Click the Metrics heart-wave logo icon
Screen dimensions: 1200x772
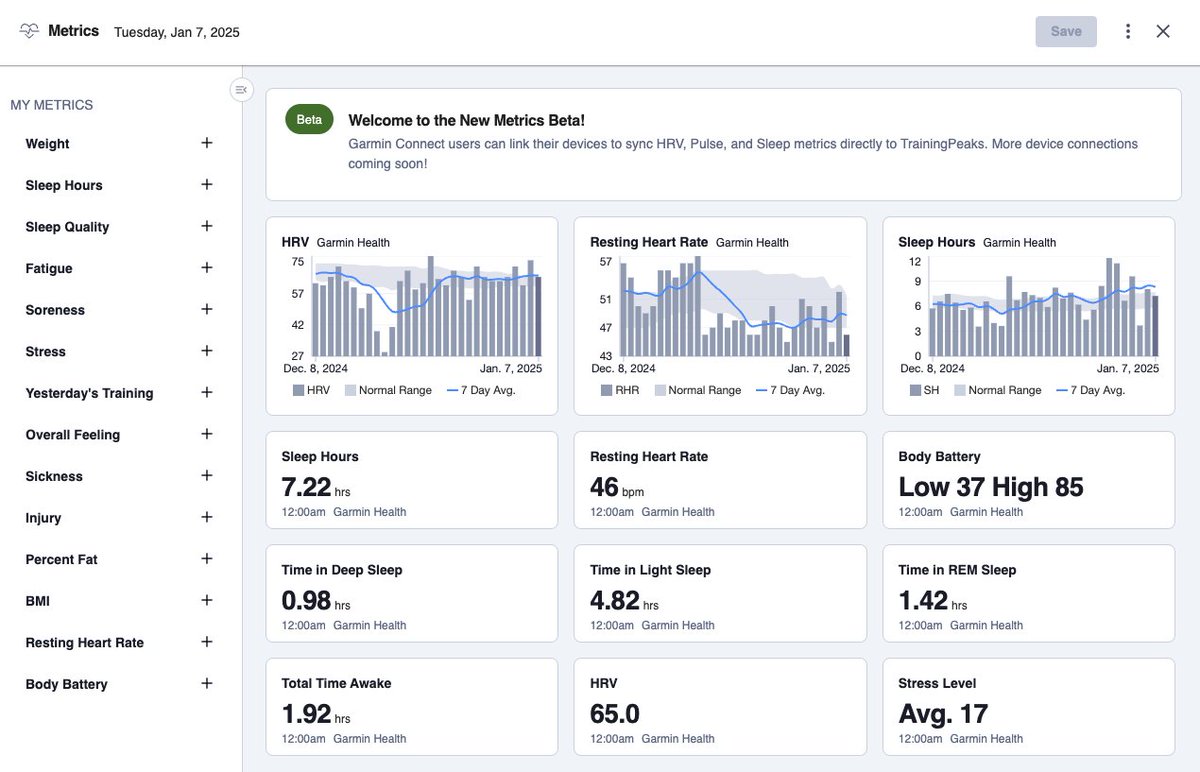(29, 30)
